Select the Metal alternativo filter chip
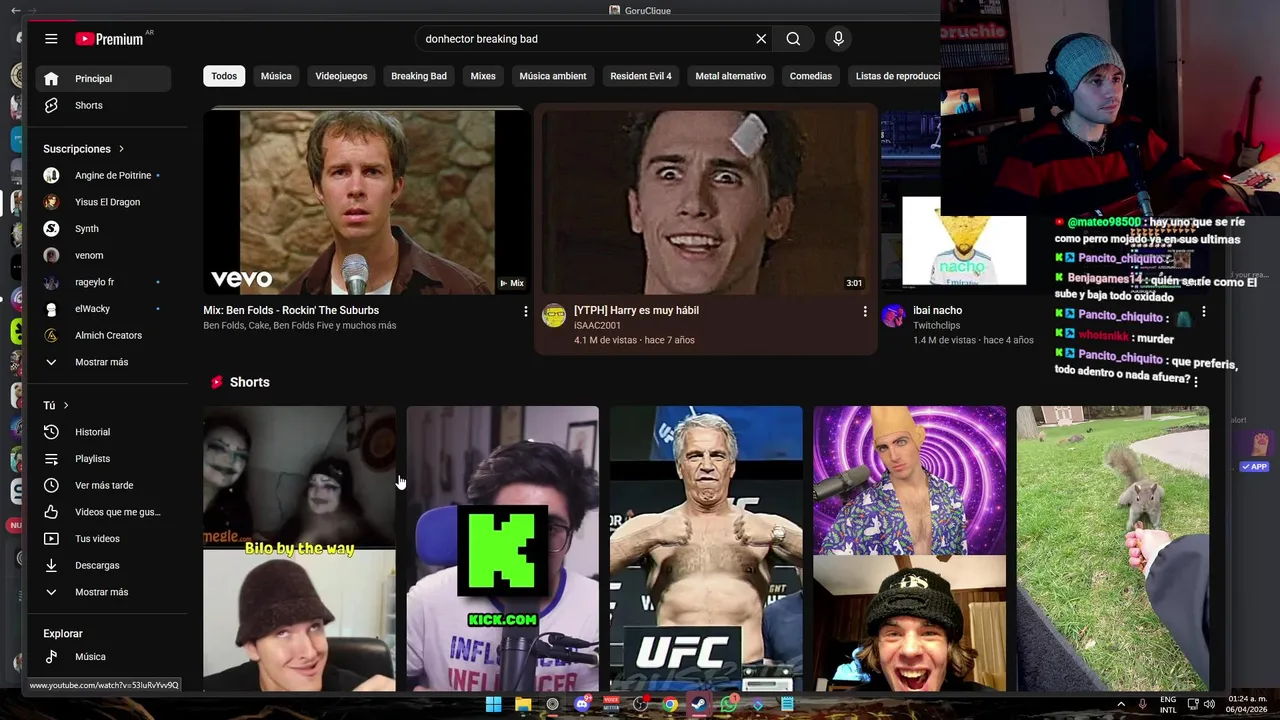The height and width of the screenshot is (720, 1280). (x=731, y=76)
